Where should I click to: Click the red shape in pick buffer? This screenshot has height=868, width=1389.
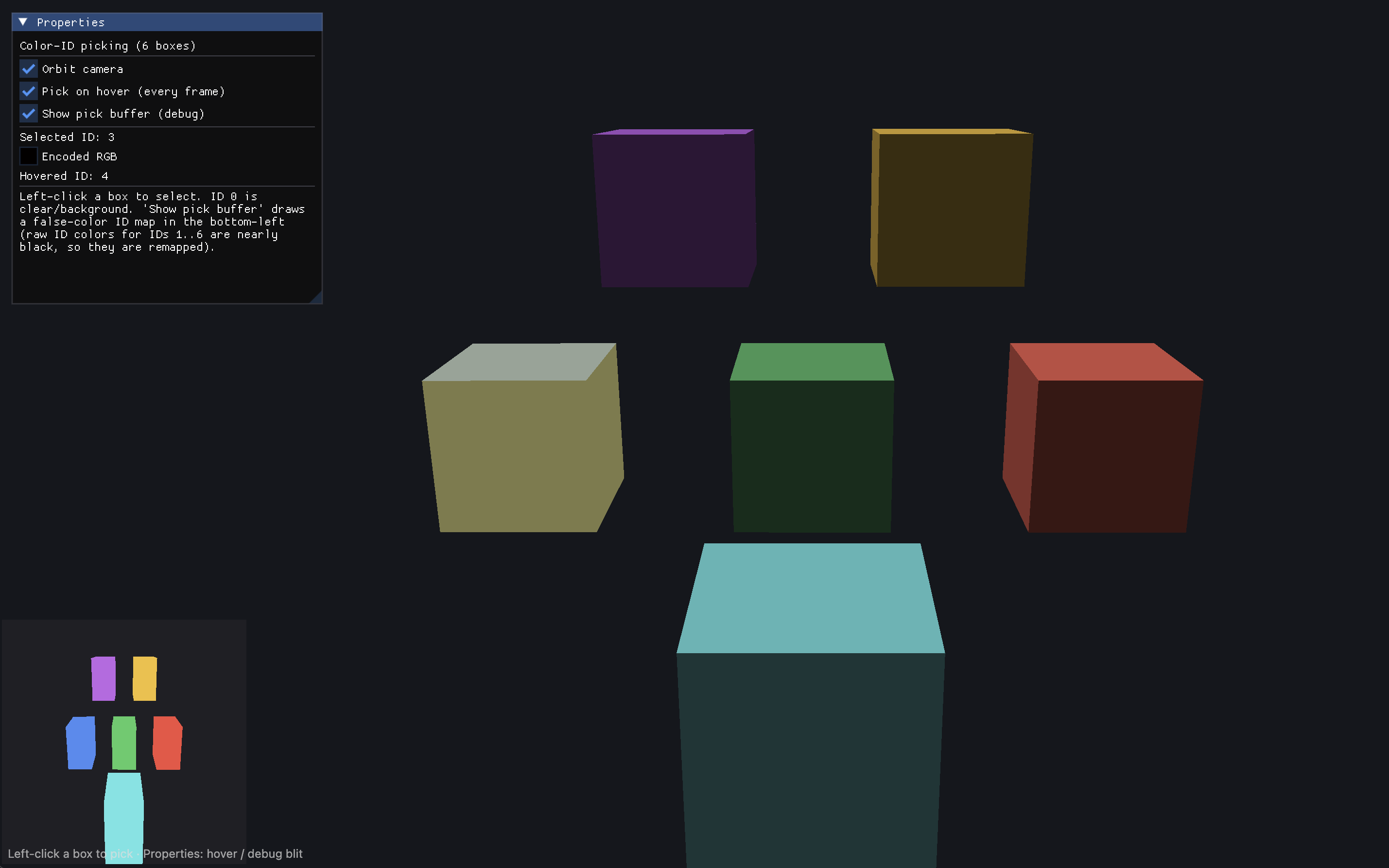tap(168, 743)
